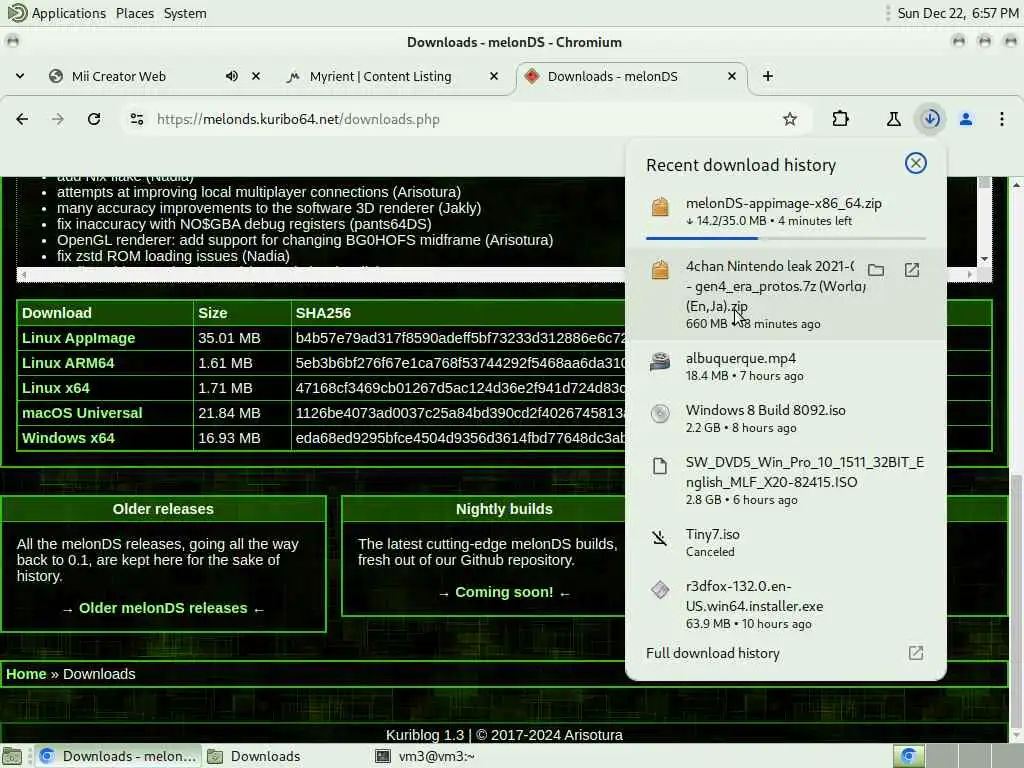Click the clock showing Sun Dec 22
1024x768 pixels.
(x=957, y=13)
